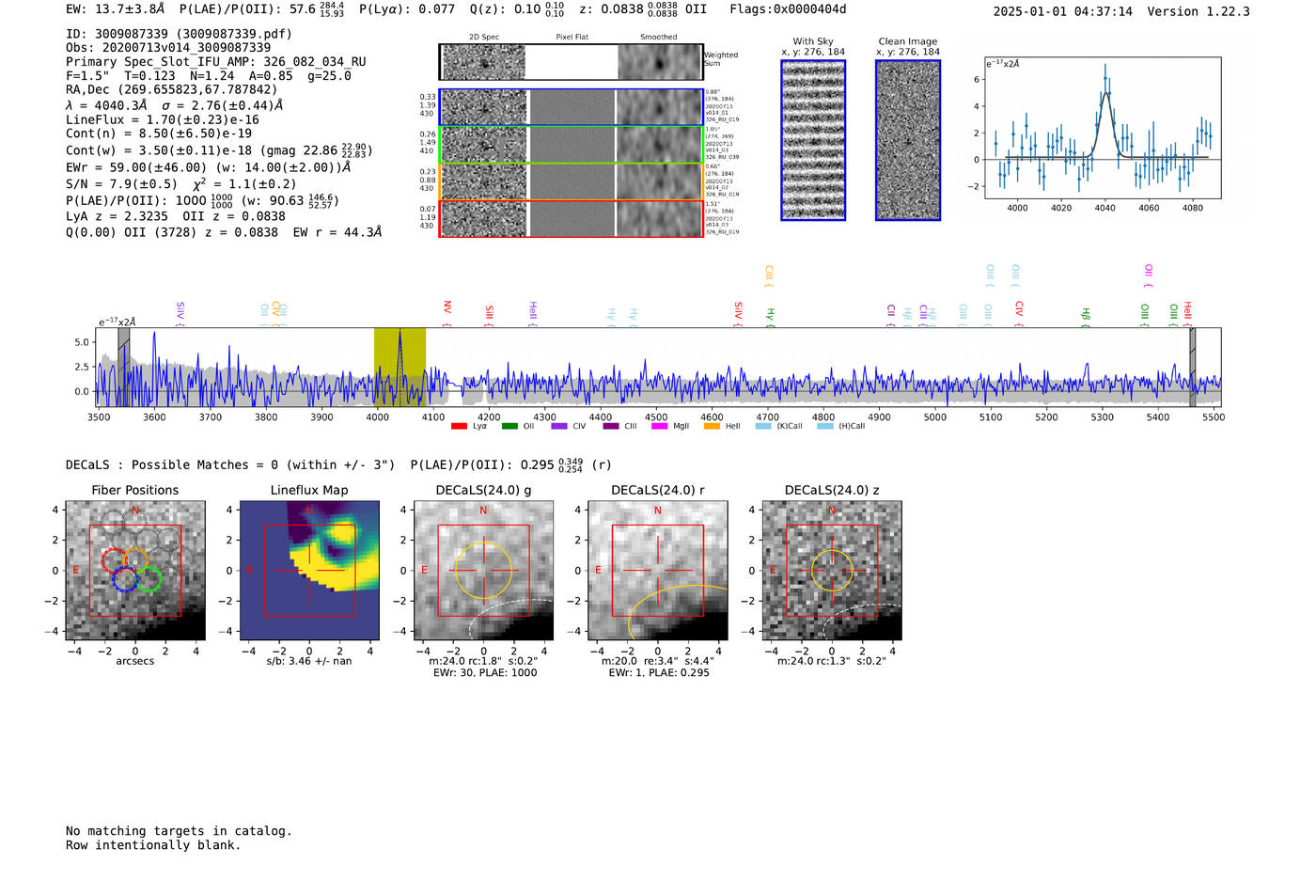Image resolution: width=1316 pixels, height=896 pixels.
Task: Click the 2D Spec column header
Action: [484, 38]
